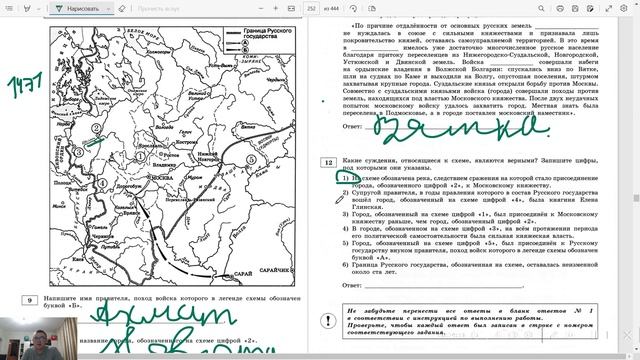Click statement 2 mentioning Елена Глинская
This screenshot has height=360, width=640.
[x=470, y=200]
